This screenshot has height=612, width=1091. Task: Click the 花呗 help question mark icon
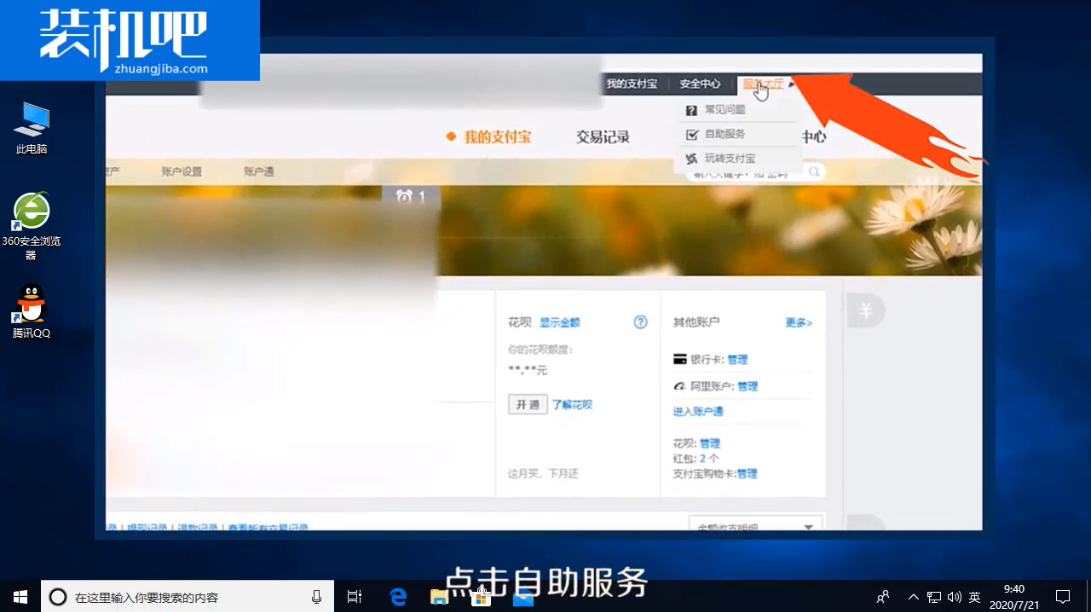(641, 322)
